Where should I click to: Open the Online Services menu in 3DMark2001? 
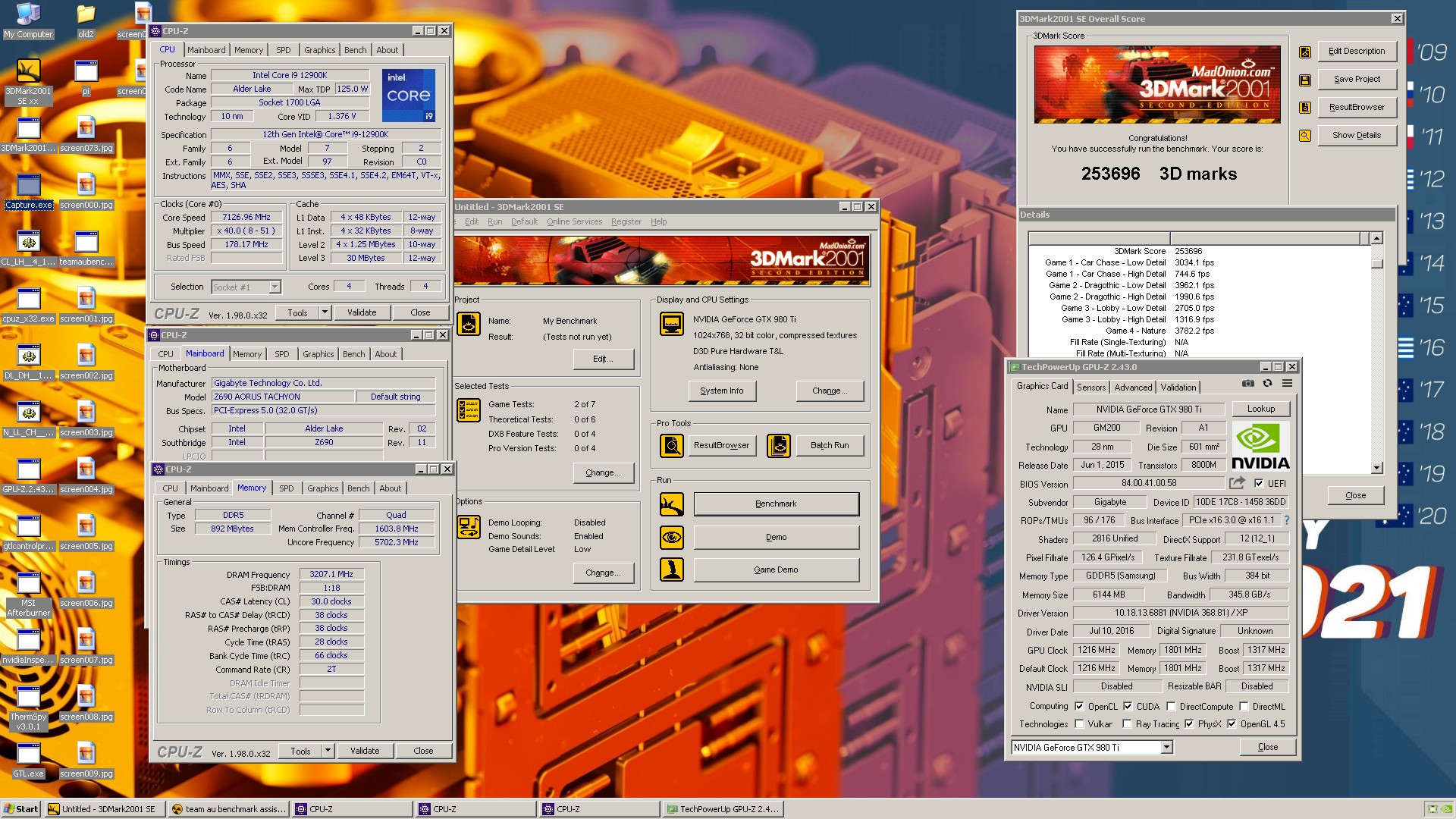(x=574, y=221)
